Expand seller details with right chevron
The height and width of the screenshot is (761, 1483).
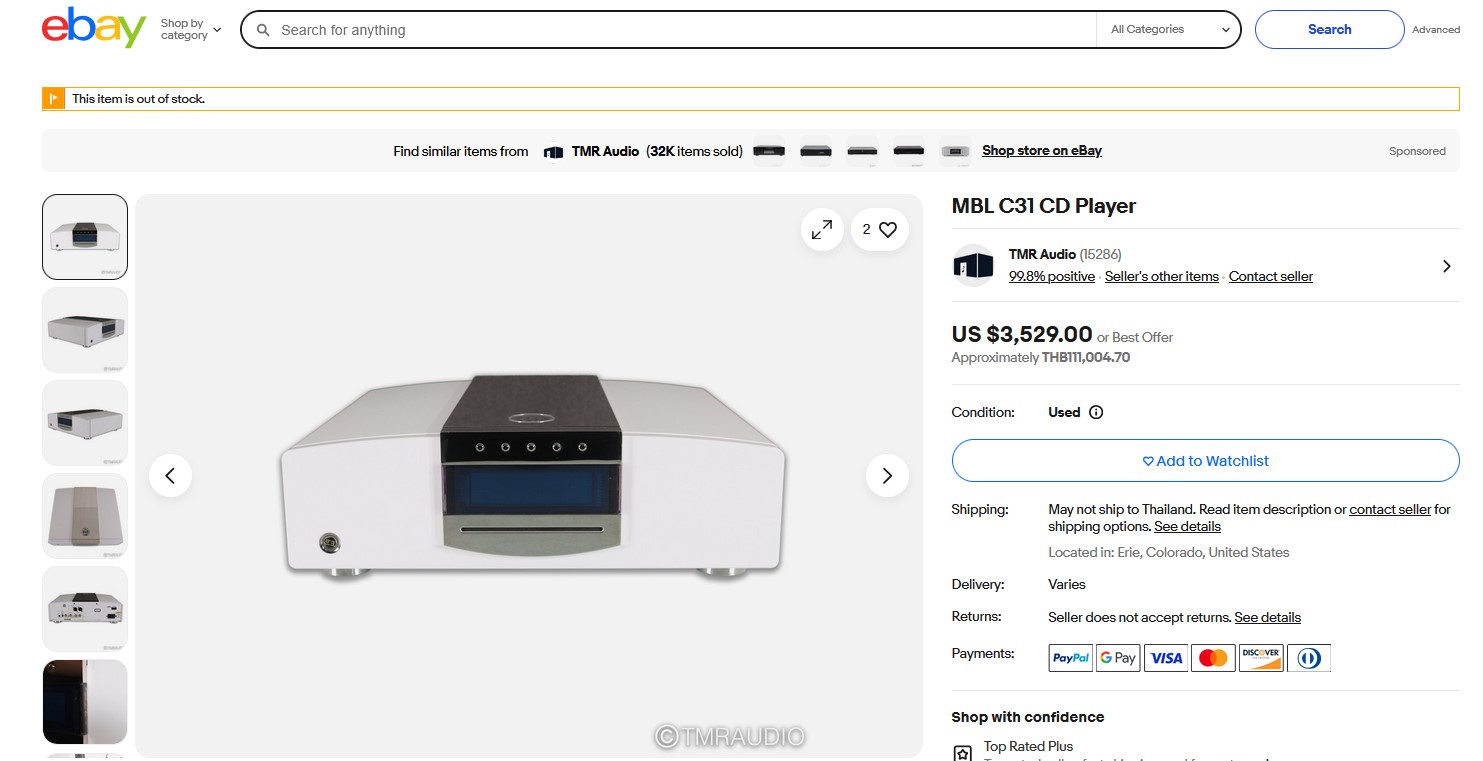[1446, 266]
